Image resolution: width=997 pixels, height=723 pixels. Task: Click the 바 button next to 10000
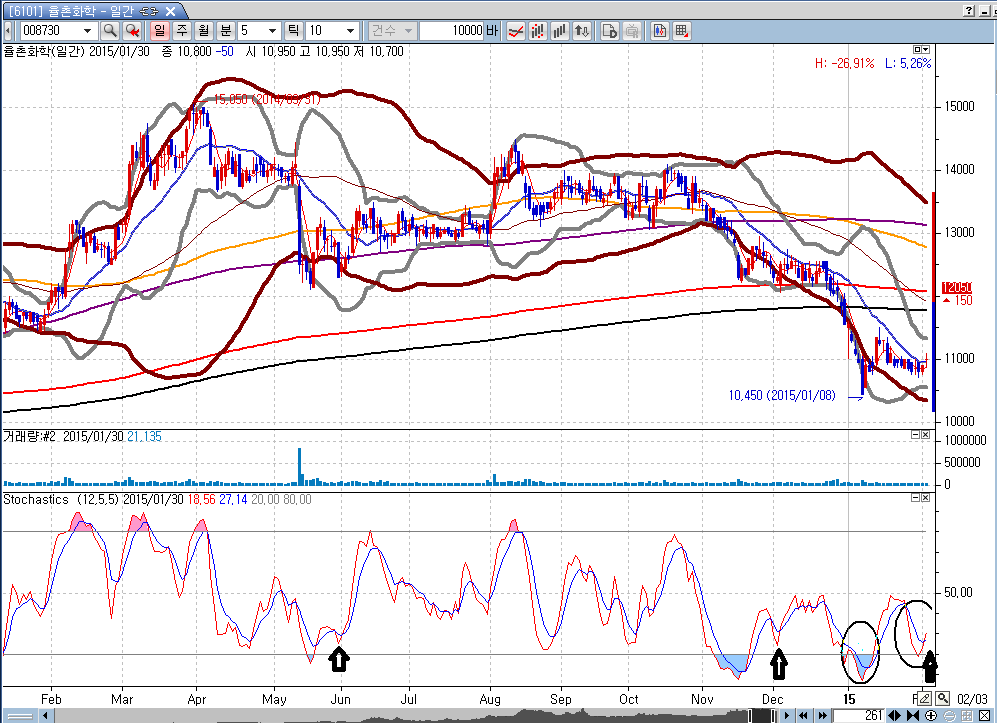pos(492,31)
